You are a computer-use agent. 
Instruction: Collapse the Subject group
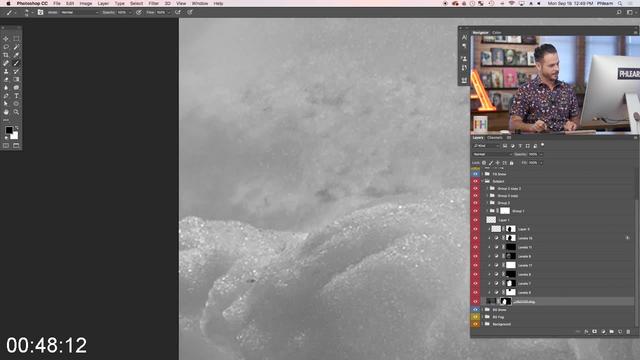[482, 181]
